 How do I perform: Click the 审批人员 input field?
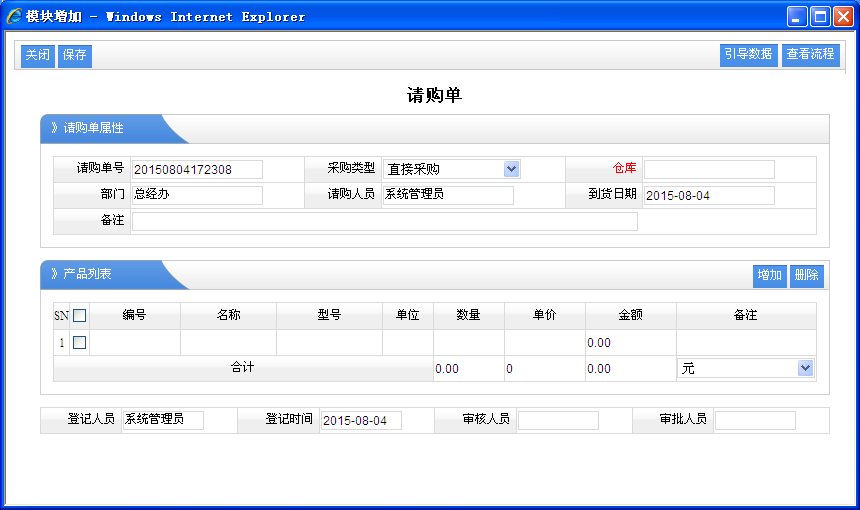755,420
